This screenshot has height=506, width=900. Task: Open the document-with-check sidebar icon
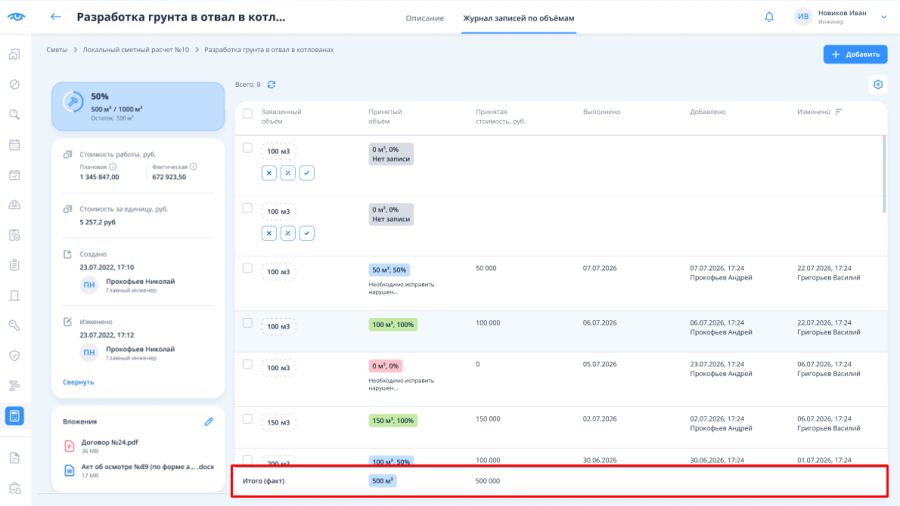[x=15, y=235]
